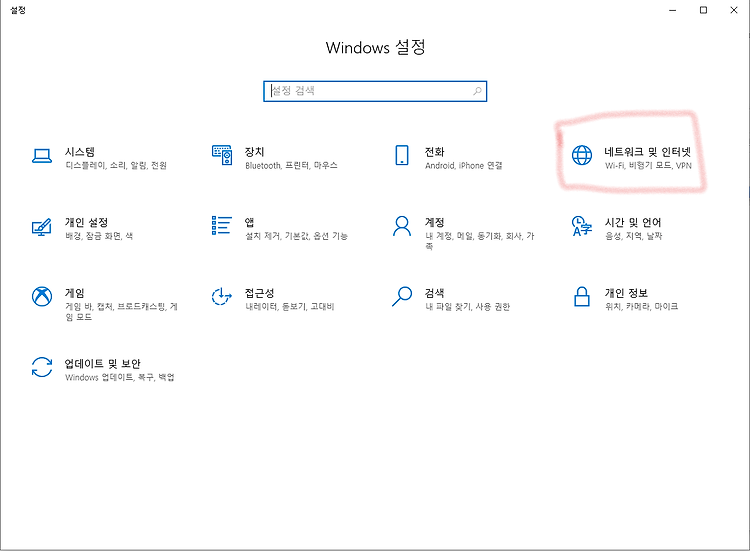Image resolution: width=750 pixels, height=551 pixels.
Task: Close the 설정 window
Action: pyautogui.click(x=734, y=10)
